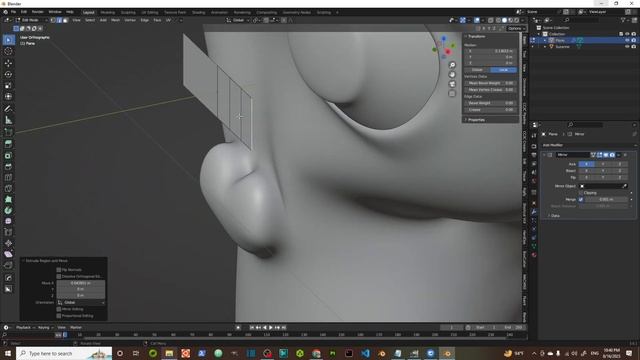640x360 pixels.
Task: Adjust the Crease value slider
Action: click(x=491, y=110)
